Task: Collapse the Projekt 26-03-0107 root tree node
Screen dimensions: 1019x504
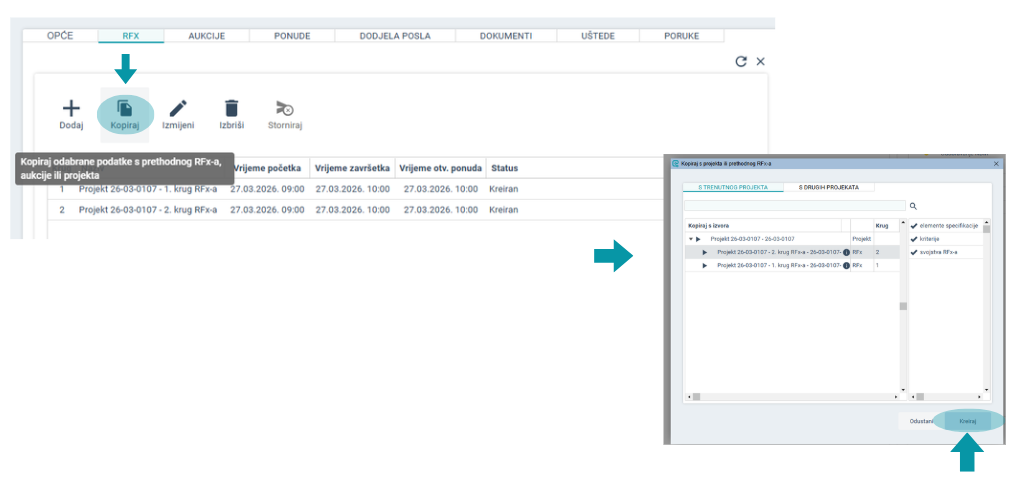Action: tap(691, 239)
